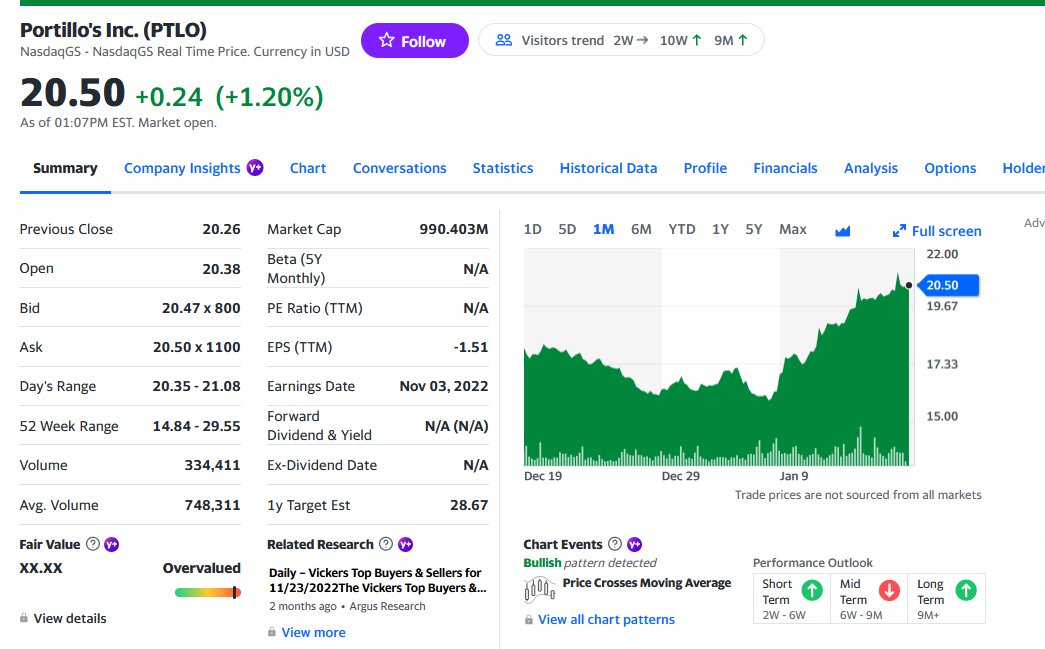Select the YTD chart range
This screenshot has height=649, width=1045.
(682, 229)
